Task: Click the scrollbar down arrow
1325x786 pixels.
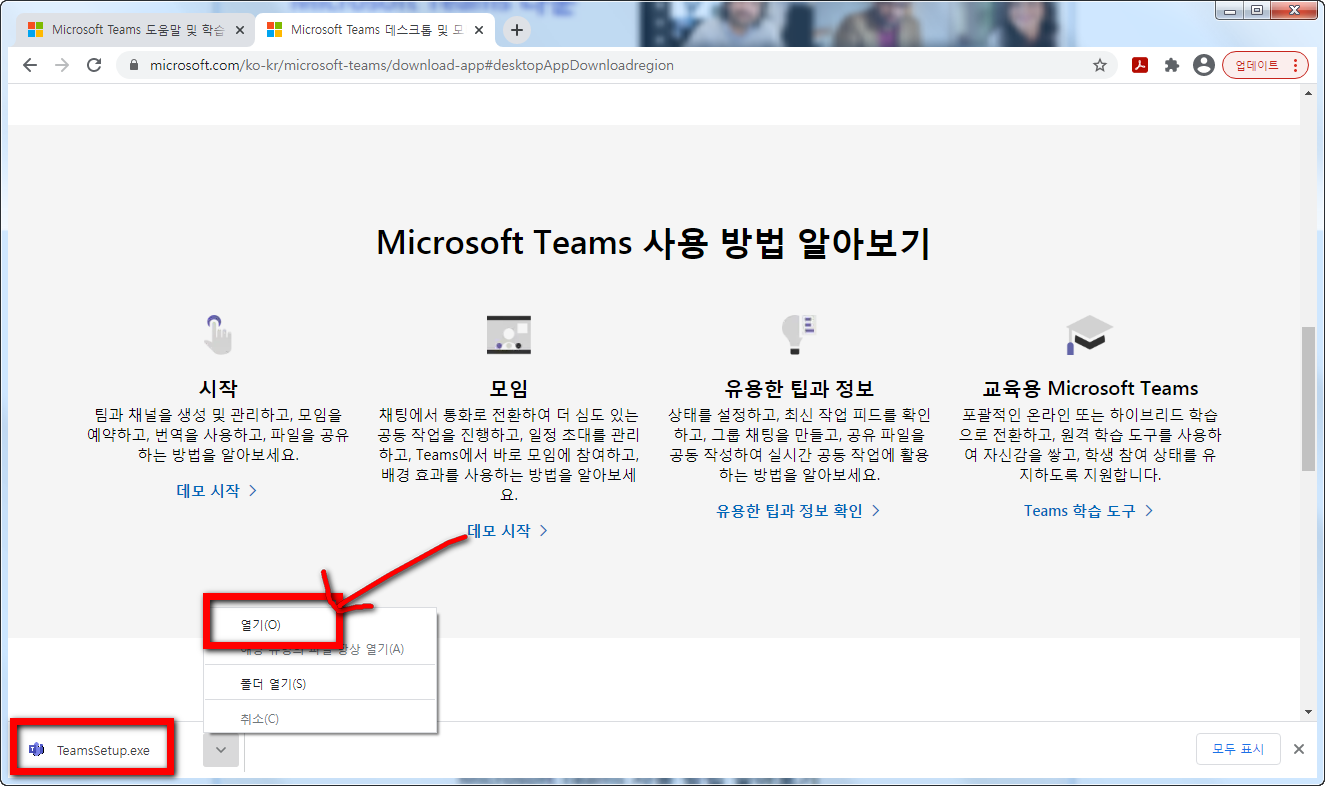Action: point(1308,712)
